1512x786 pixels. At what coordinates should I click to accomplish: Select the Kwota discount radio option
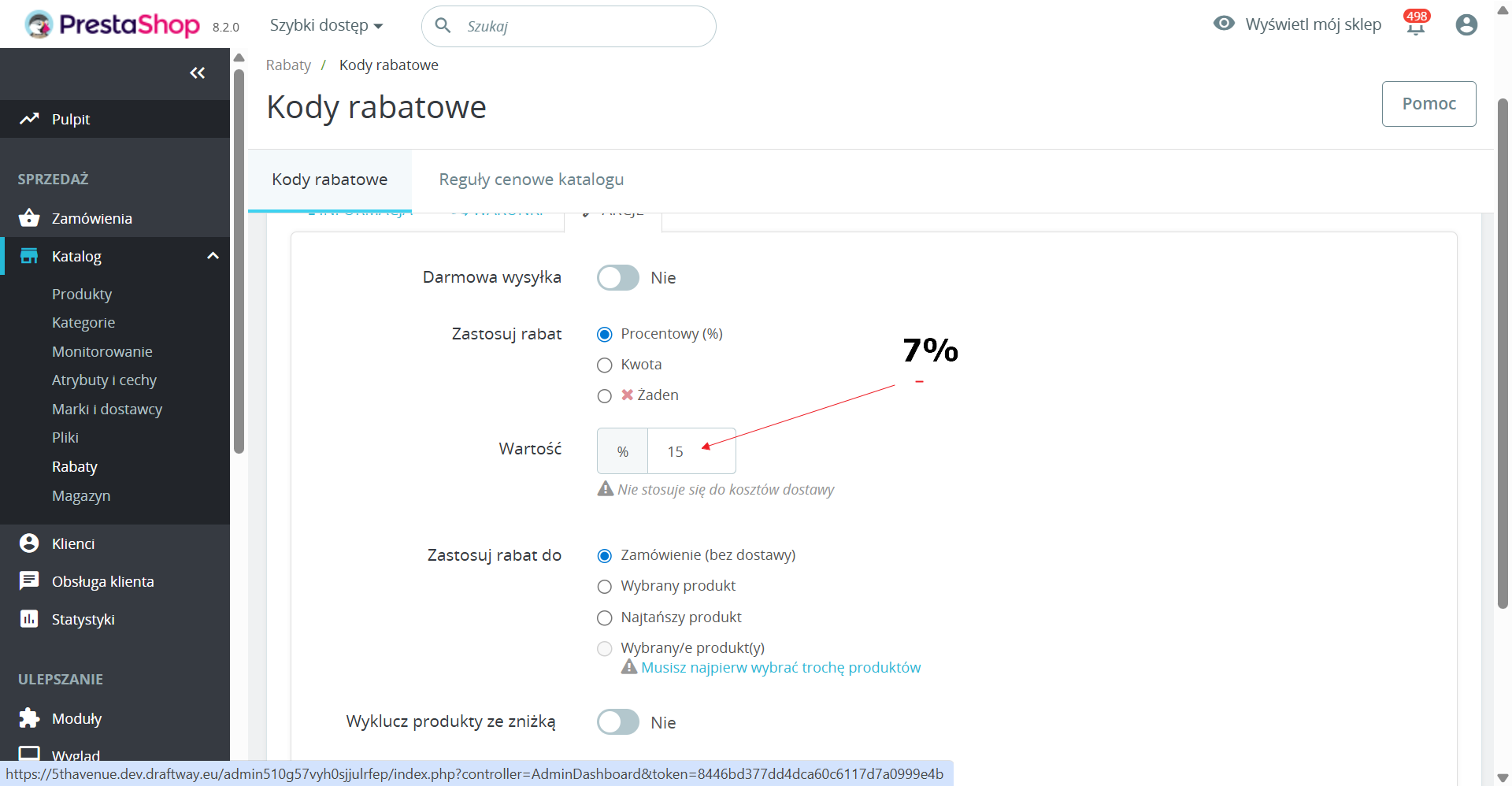[605, 365]
